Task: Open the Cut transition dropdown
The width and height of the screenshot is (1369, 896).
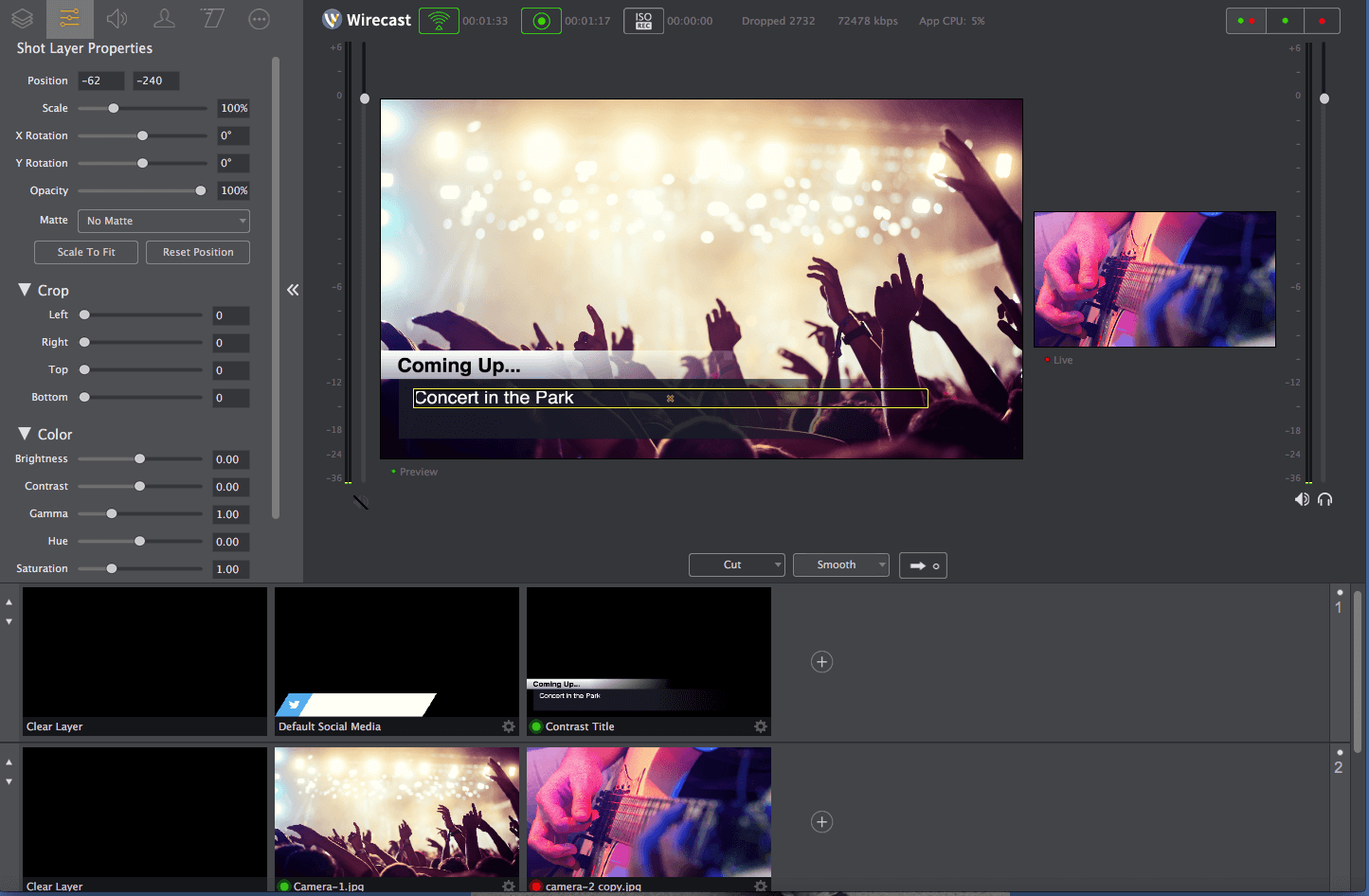Action: 736,564
